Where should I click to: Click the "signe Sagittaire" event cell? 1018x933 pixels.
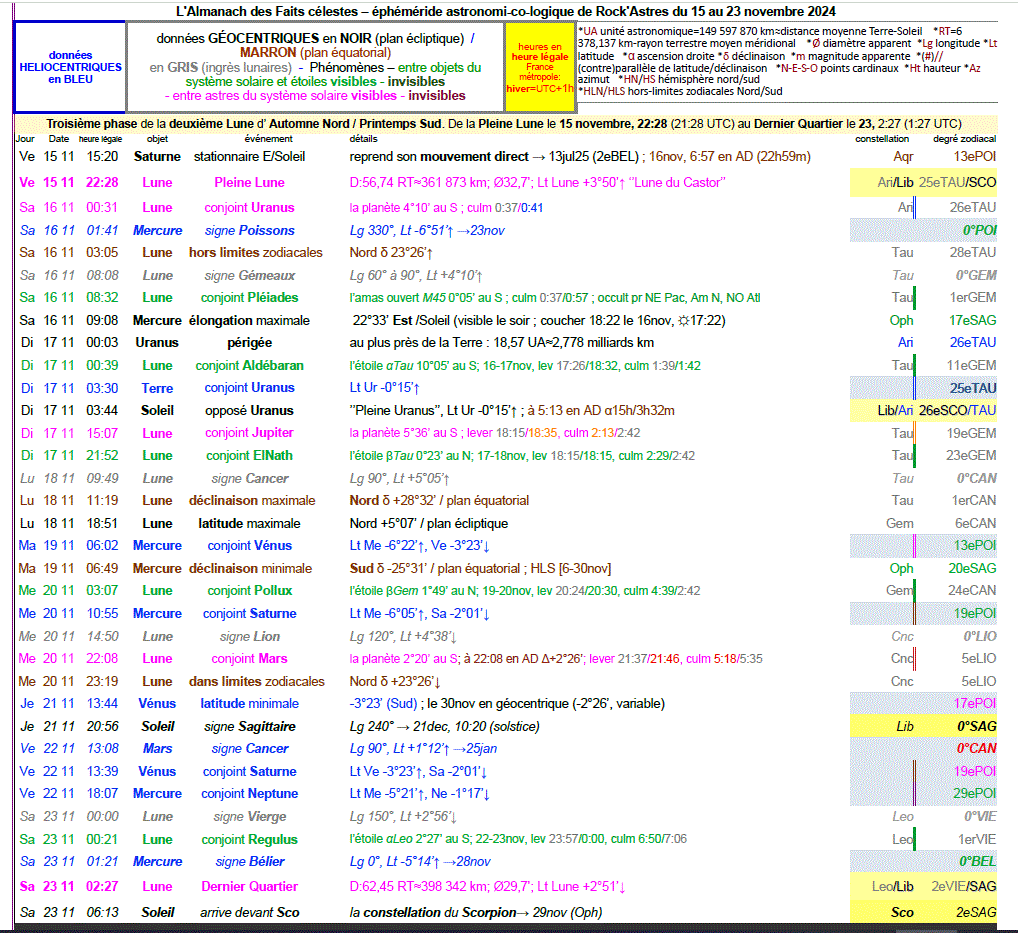(249, 727)
